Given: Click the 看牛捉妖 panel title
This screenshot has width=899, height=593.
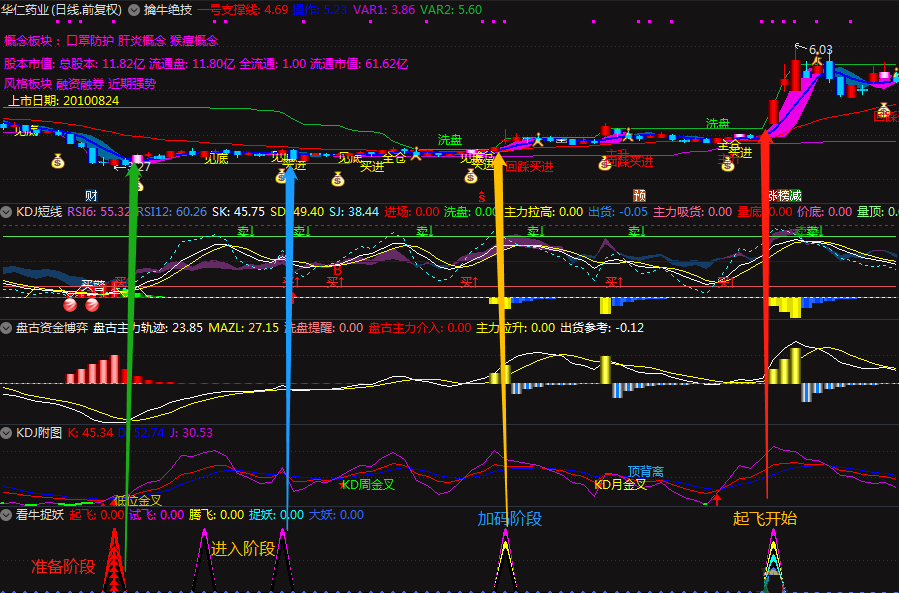Looking at the screenshot, I should (40, 515).
